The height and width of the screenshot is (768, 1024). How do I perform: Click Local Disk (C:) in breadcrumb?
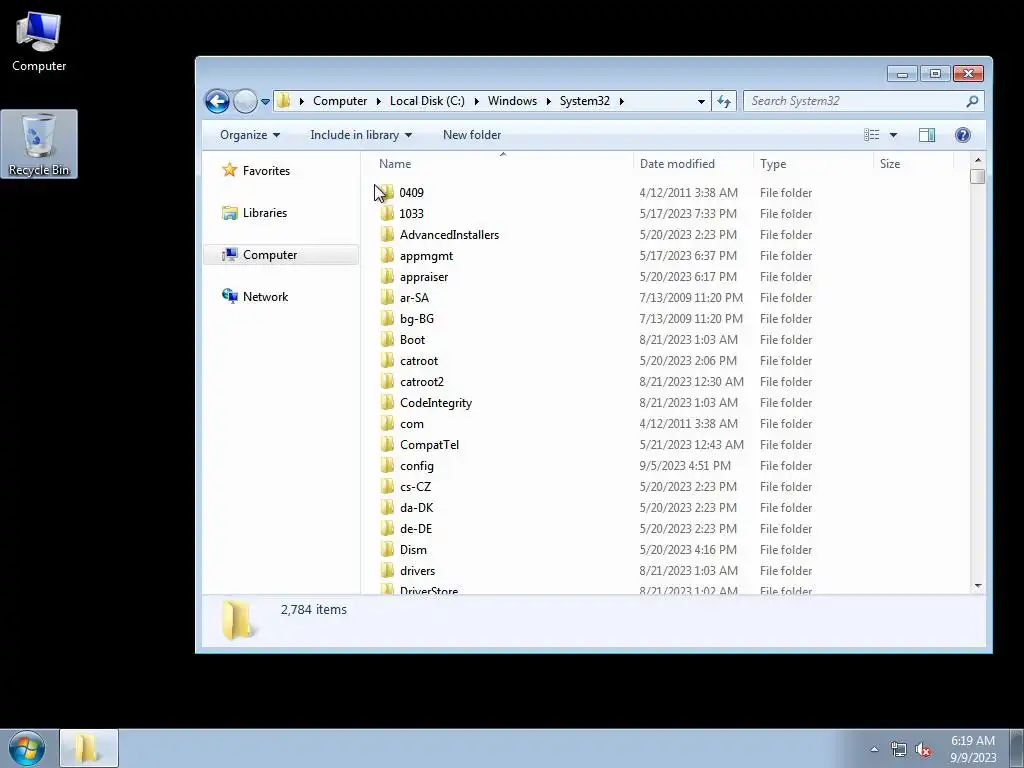click(427, 101)
